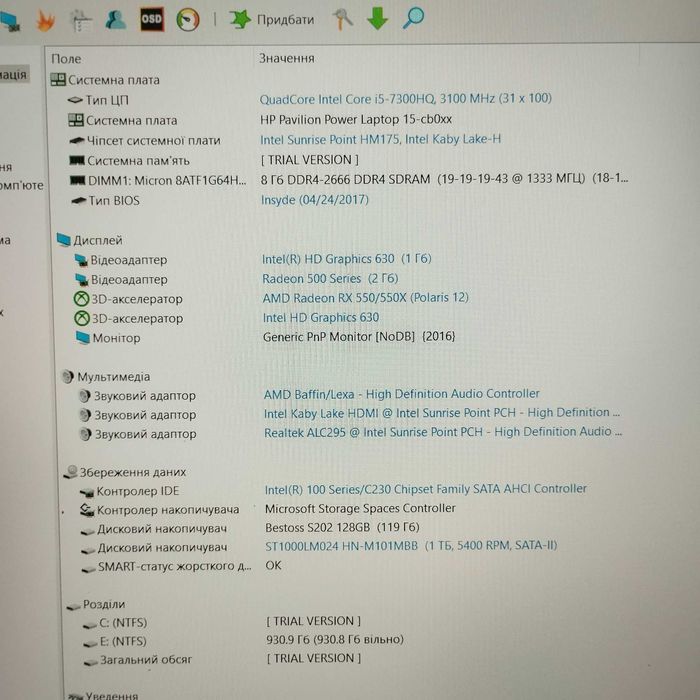Open the wrench preferences toolbar icon
The height and width of the screenshot is (700, 700).
(342, 20)
